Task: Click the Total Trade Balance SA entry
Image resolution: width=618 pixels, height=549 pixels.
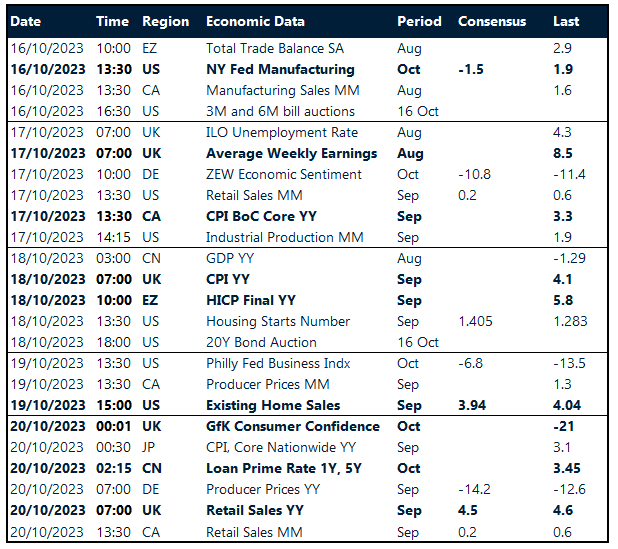Action: tap(268, 48)
